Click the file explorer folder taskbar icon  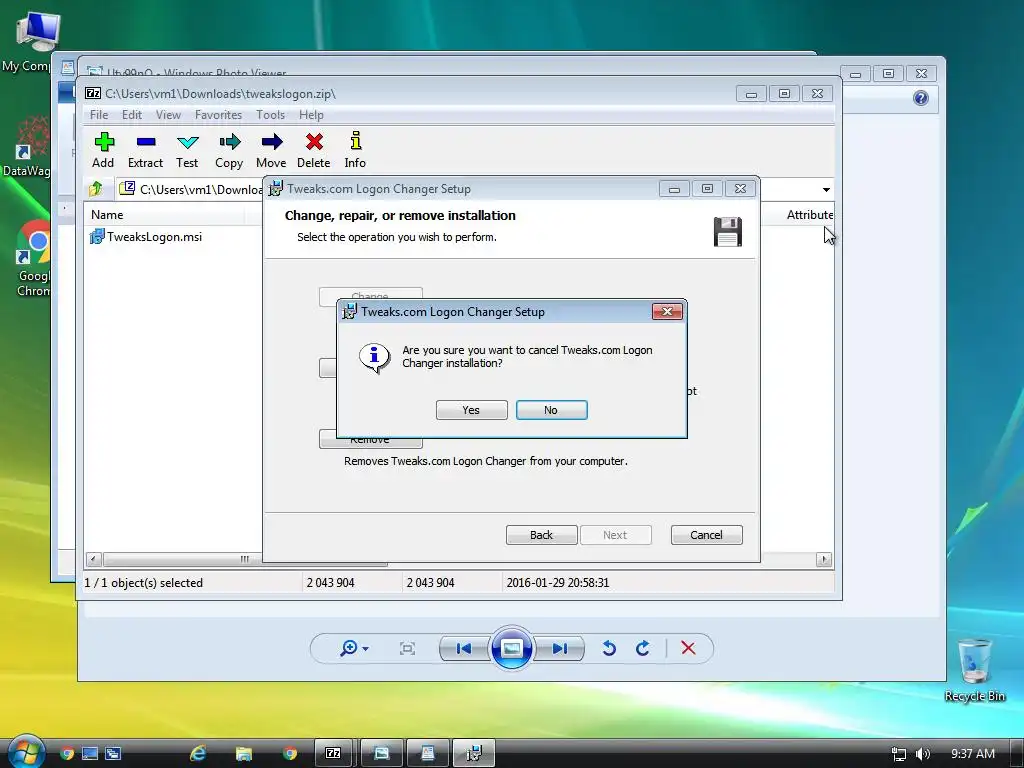pyautogui.click(x=244, y=754)
